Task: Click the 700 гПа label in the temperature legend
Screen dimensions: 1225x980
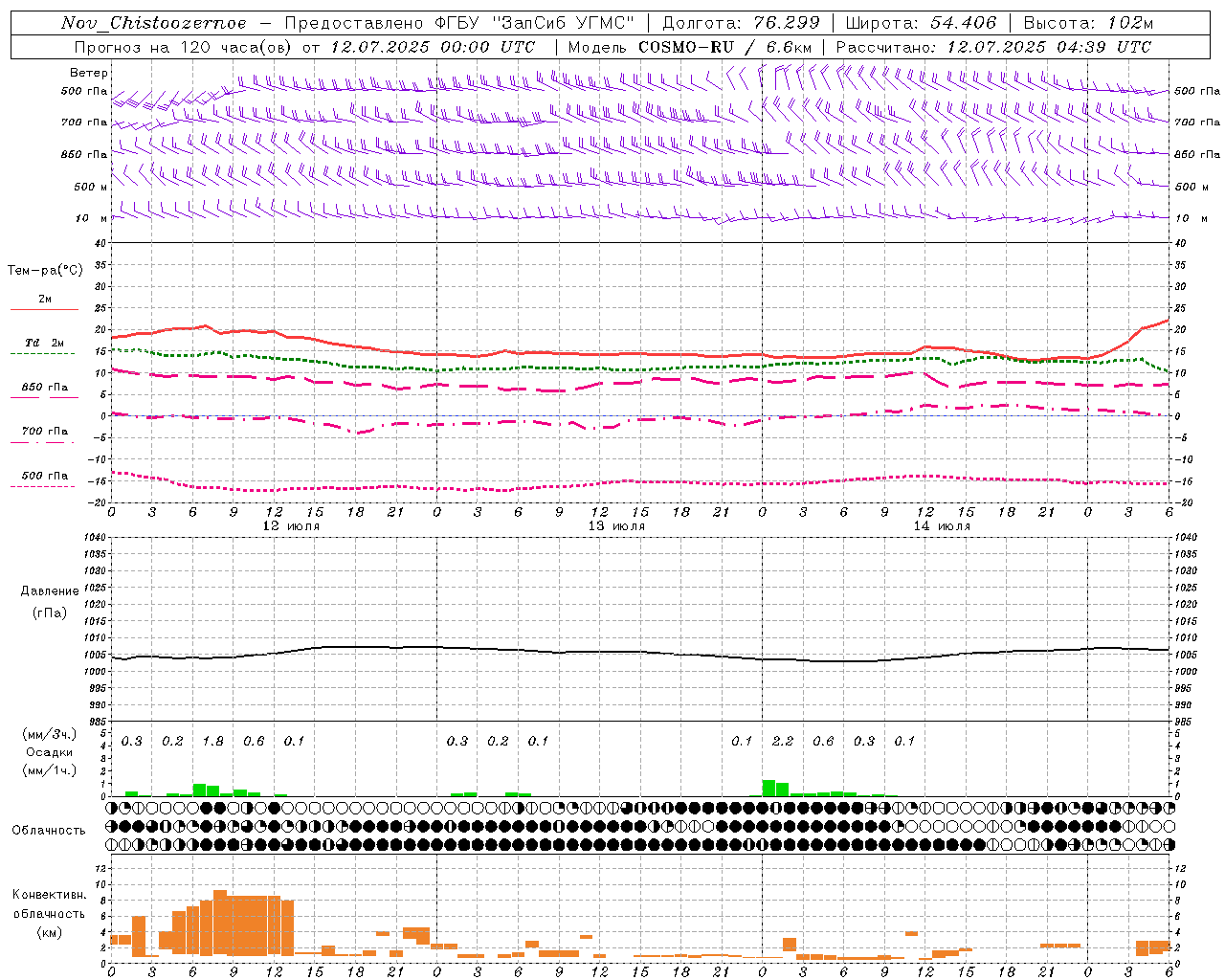Action: tap(44, 432)
